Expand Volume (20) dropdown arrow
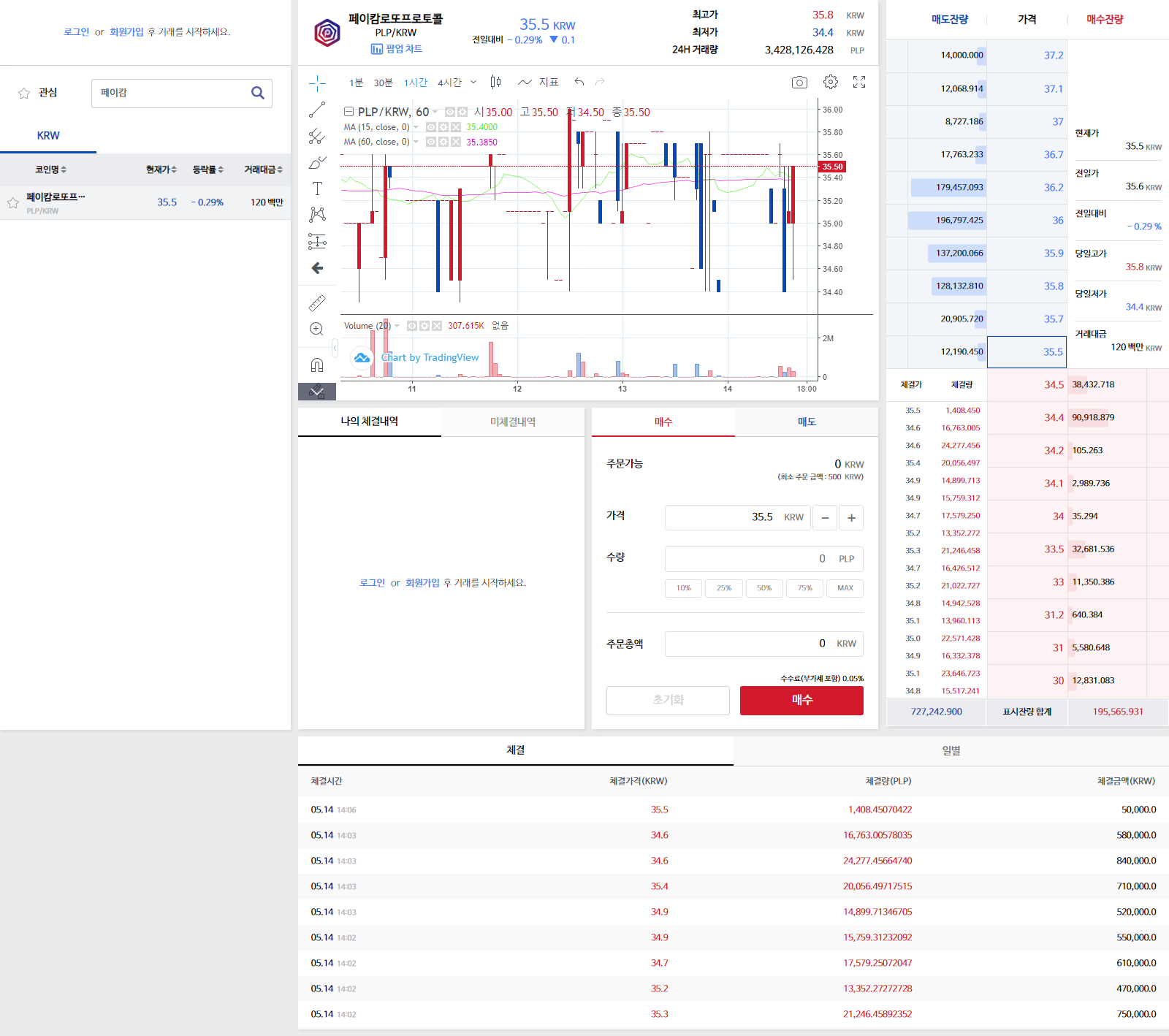1169x1036 pixels. 397,326
